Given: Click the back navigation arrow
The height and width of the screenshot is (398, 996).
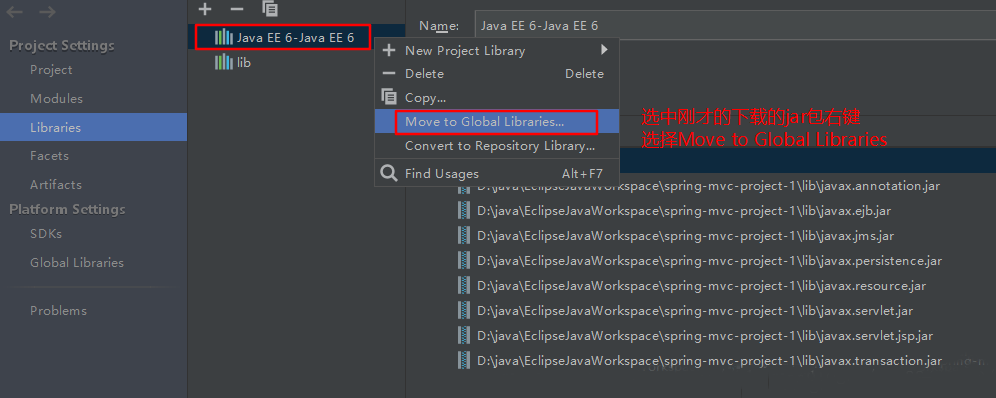Looking at the screenshot, I should click(x=15, y=12).
